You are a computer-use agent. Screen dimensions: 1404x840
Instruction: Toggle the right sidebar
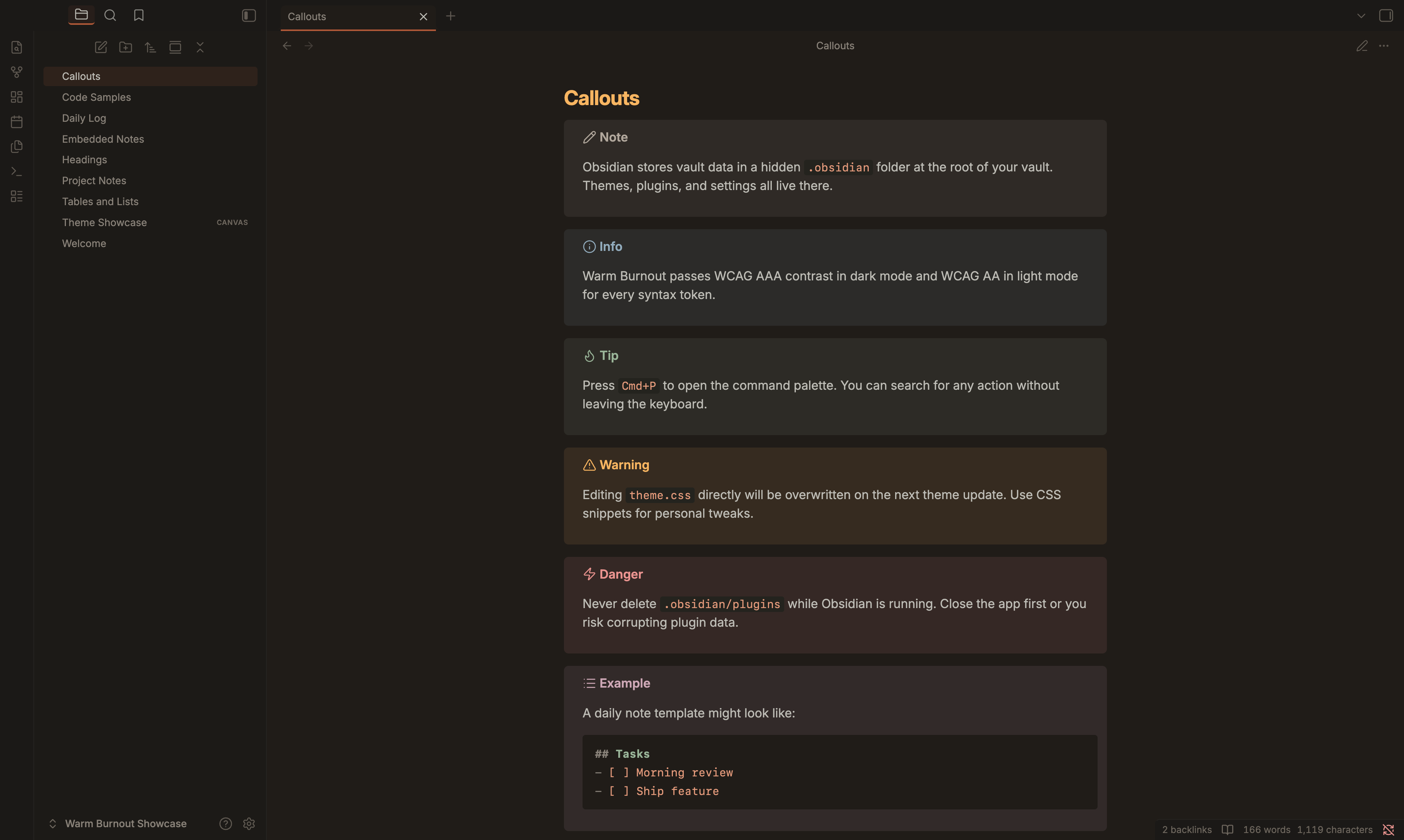coord(1386,16)
